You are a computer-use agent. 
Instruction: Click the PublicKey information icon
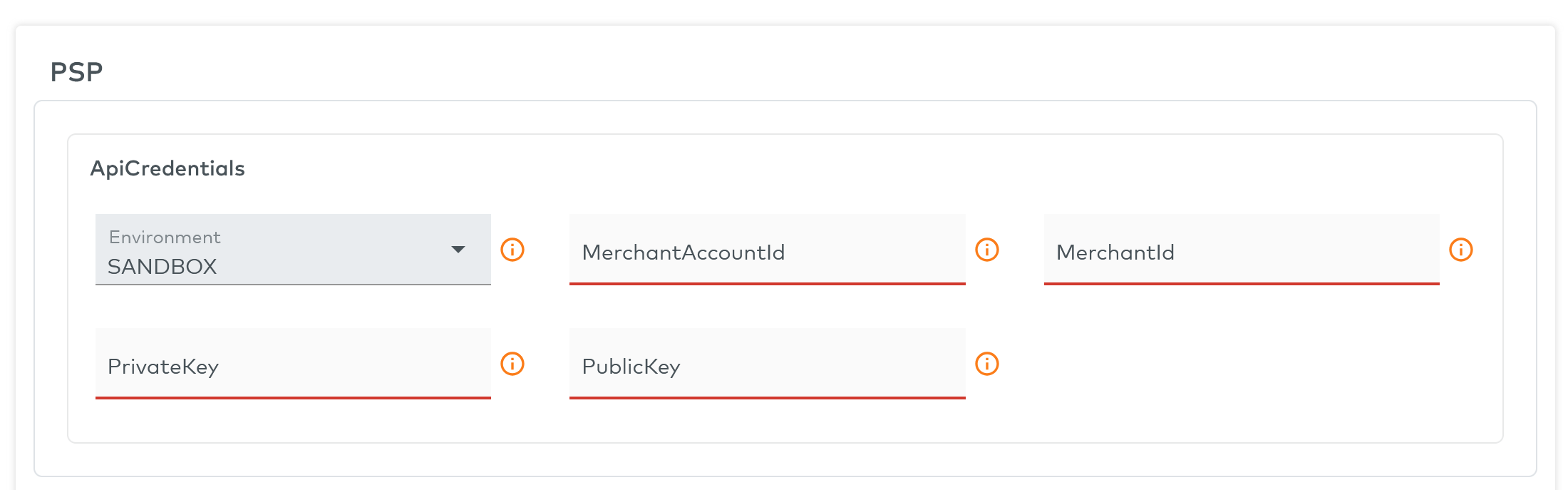click(x=987, y=364)
